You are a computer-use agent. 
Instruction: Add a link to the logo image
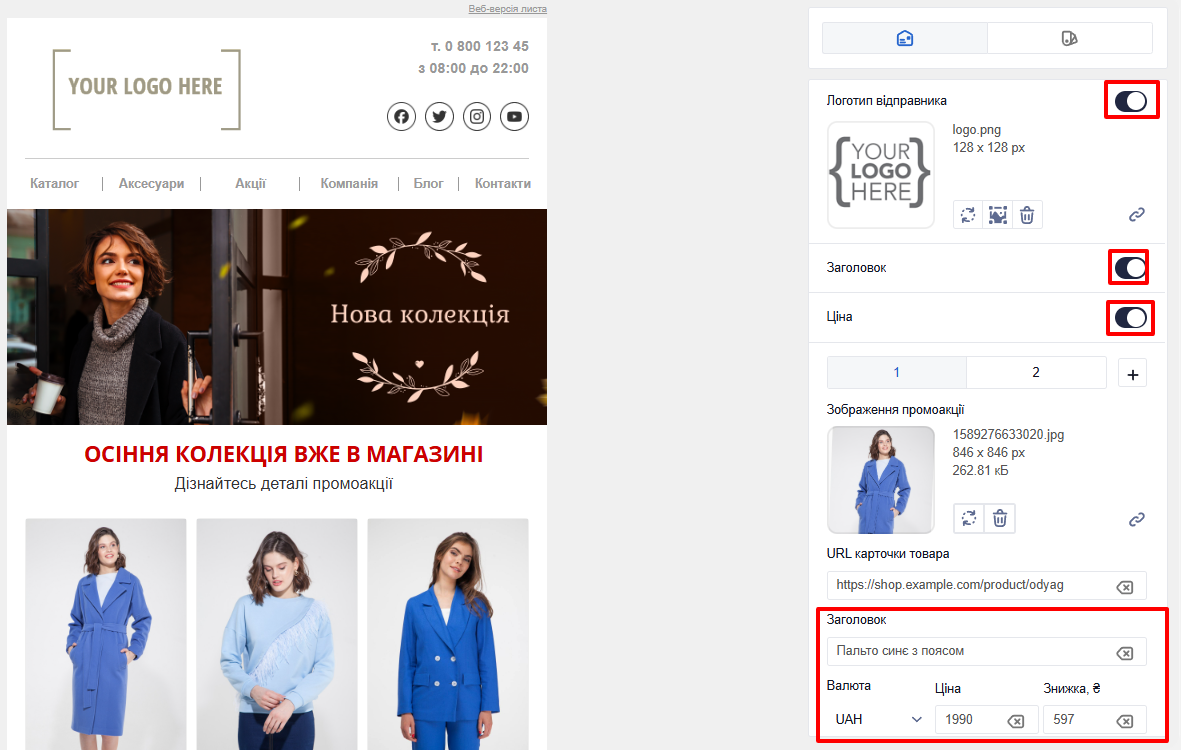pos(1137,215)
